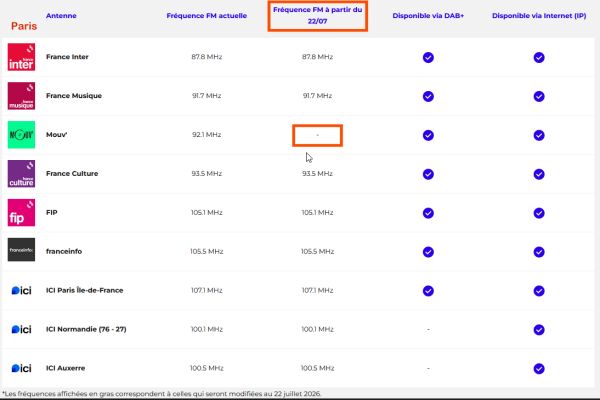Viewport: 600px width, 400px height.
Task: Click the ICI Paris Île-de-France logo
Action: [21, 291]
